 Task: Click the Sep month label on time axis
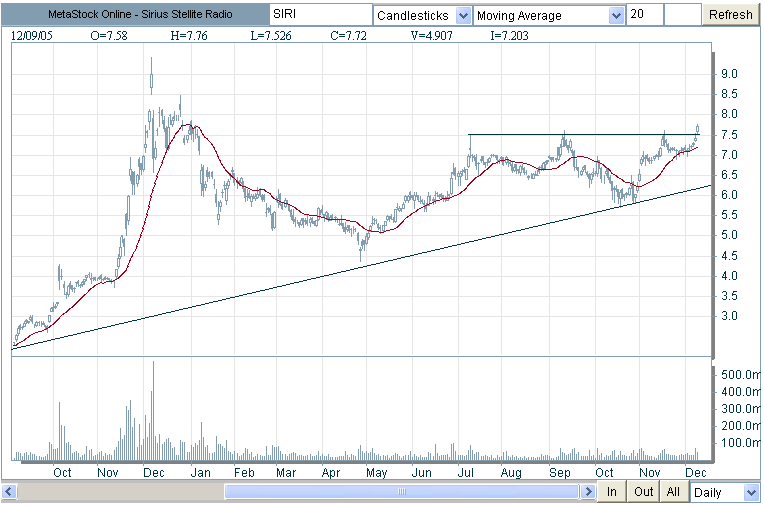[x=559, y=473]
